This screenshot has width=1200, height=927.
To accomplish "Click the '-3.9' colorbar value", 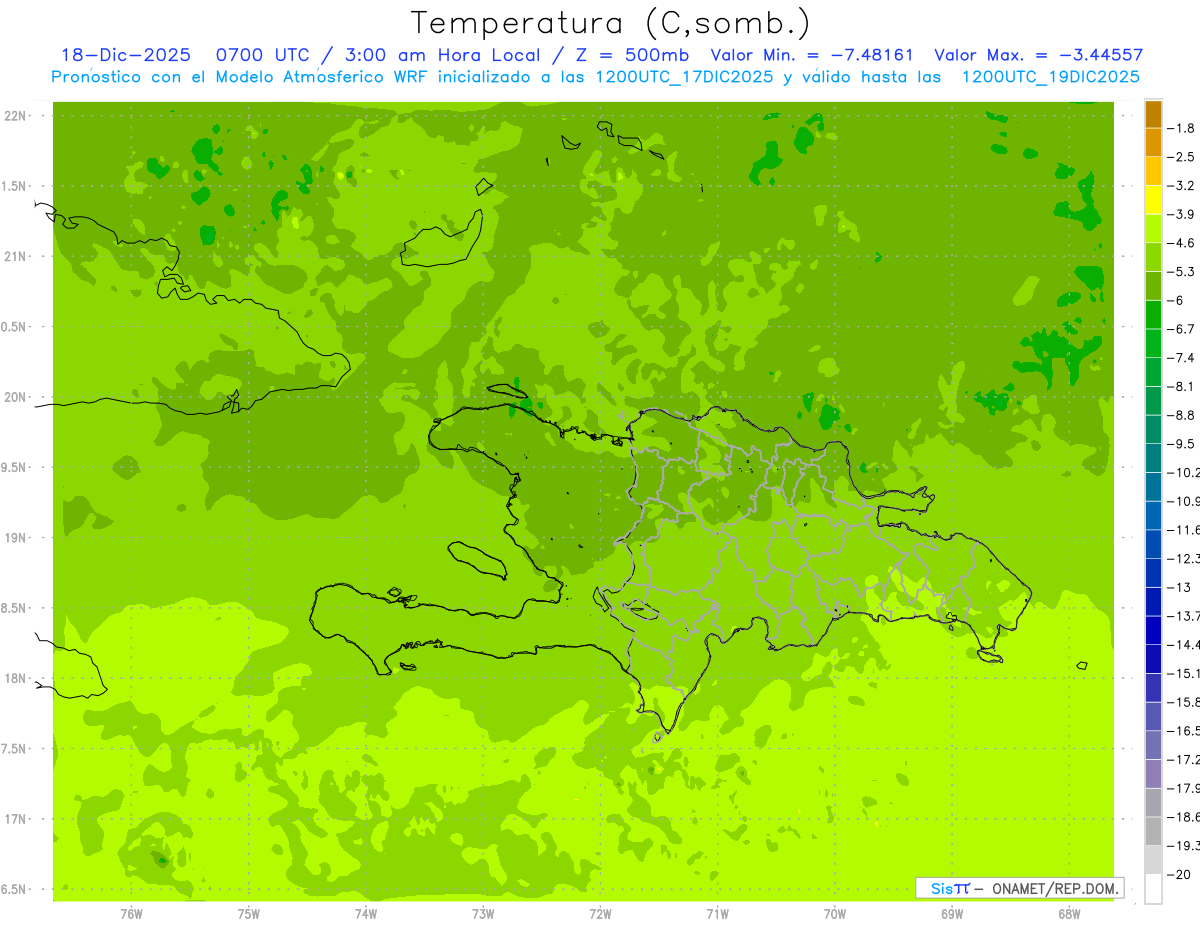I will click(1182, 214).
